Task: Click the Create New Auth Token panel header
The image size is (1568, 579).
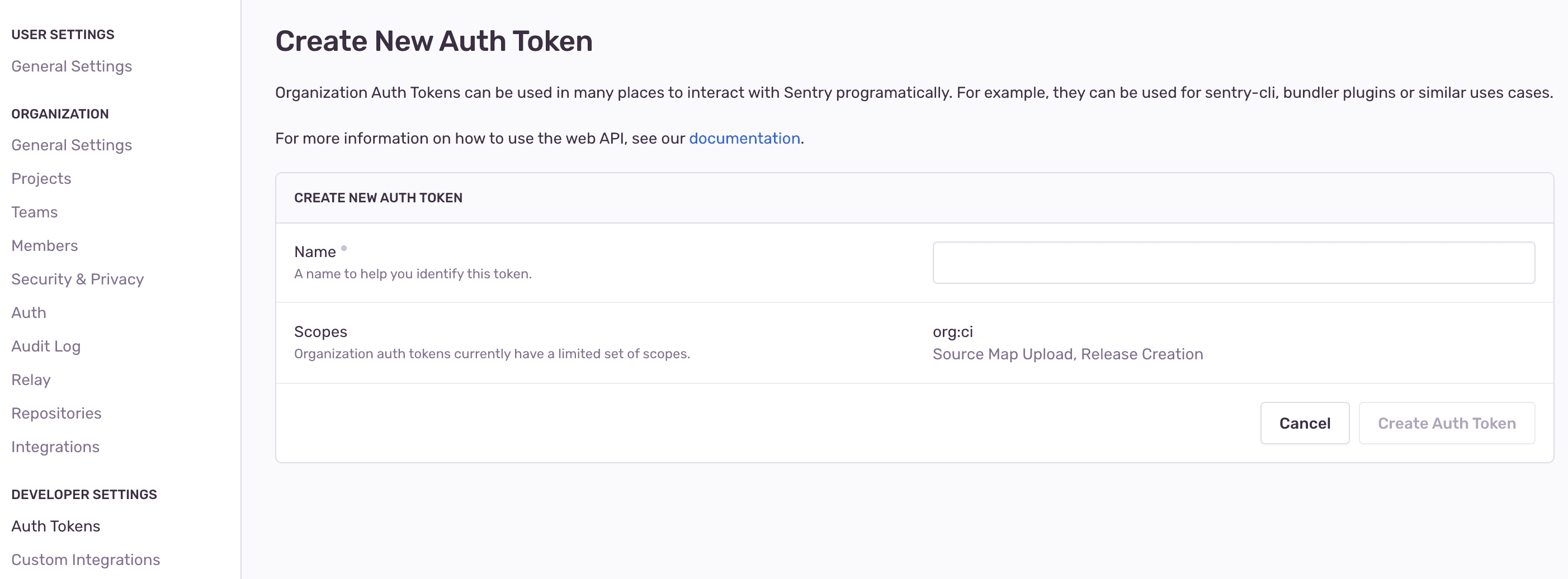Action: (x=378, y=198)
